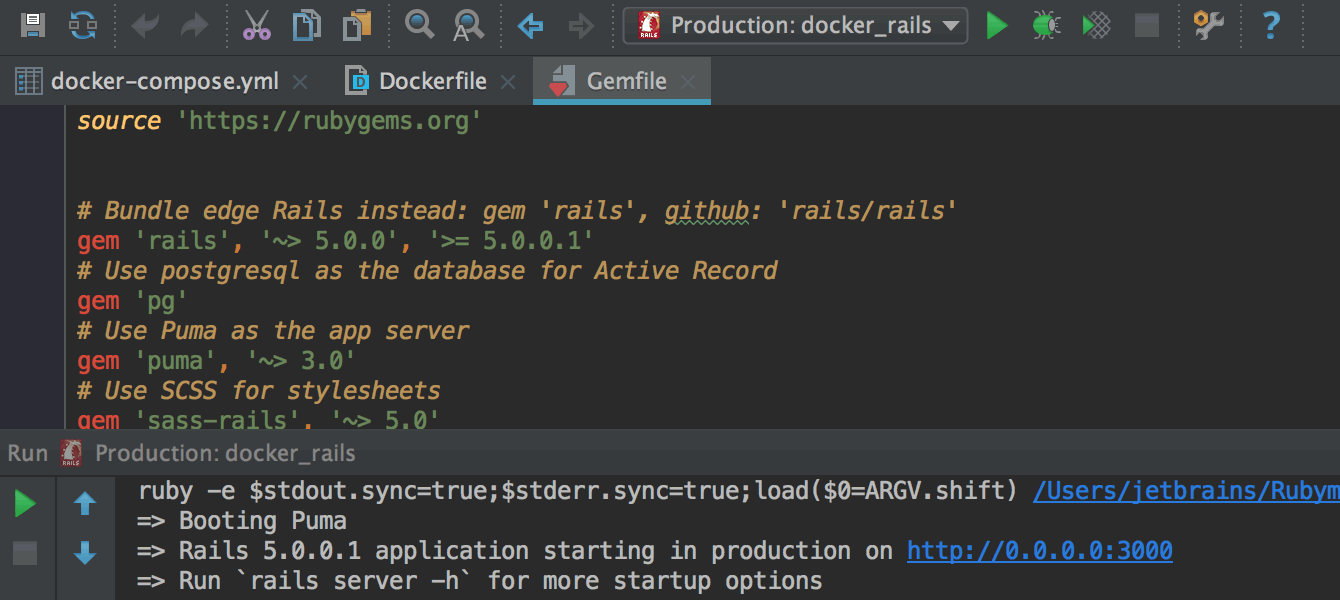Navigate forward with the gray right arrow

pos(581,25)
